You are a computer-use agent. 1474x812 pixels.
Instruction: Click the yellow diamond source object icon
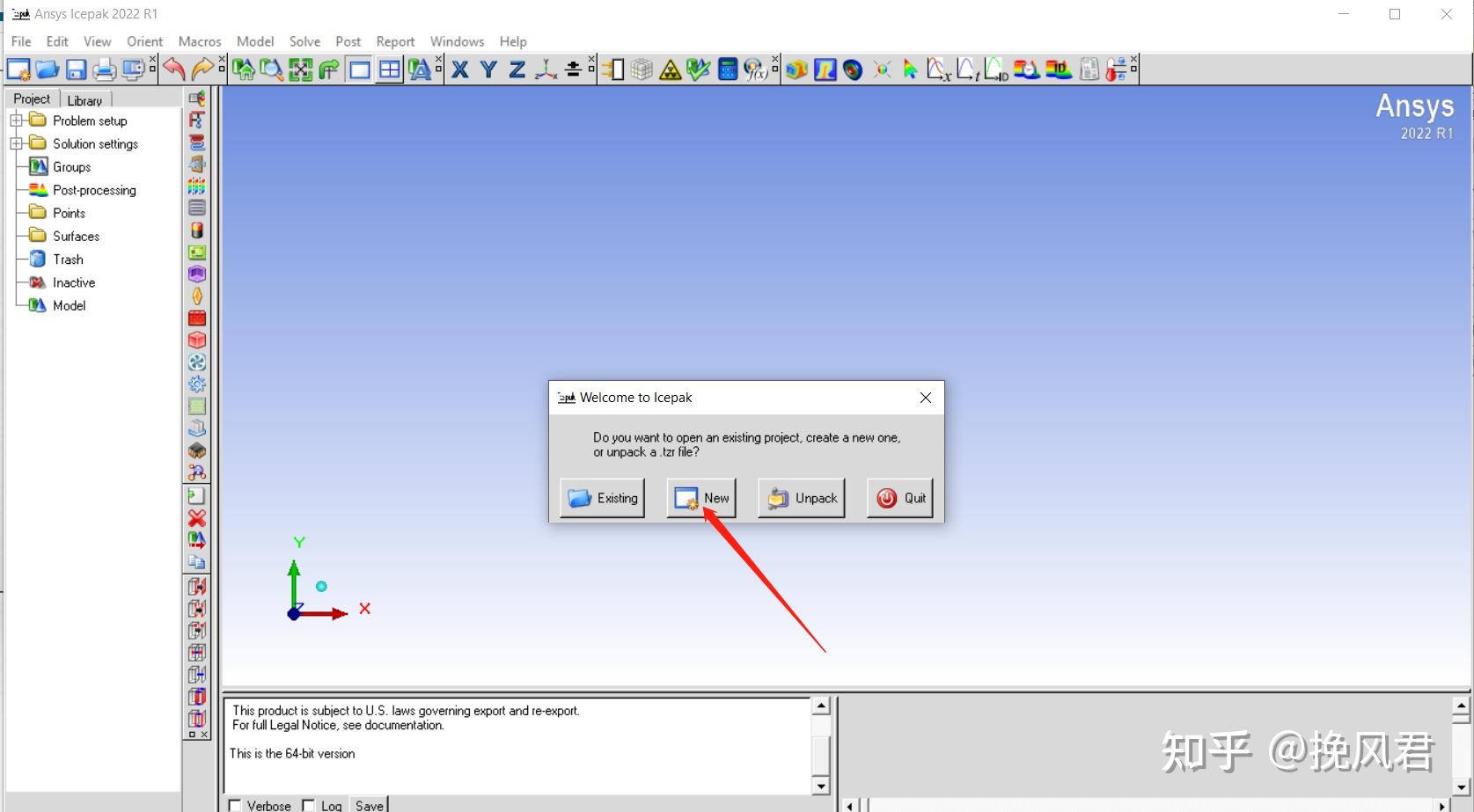[197, 296]
